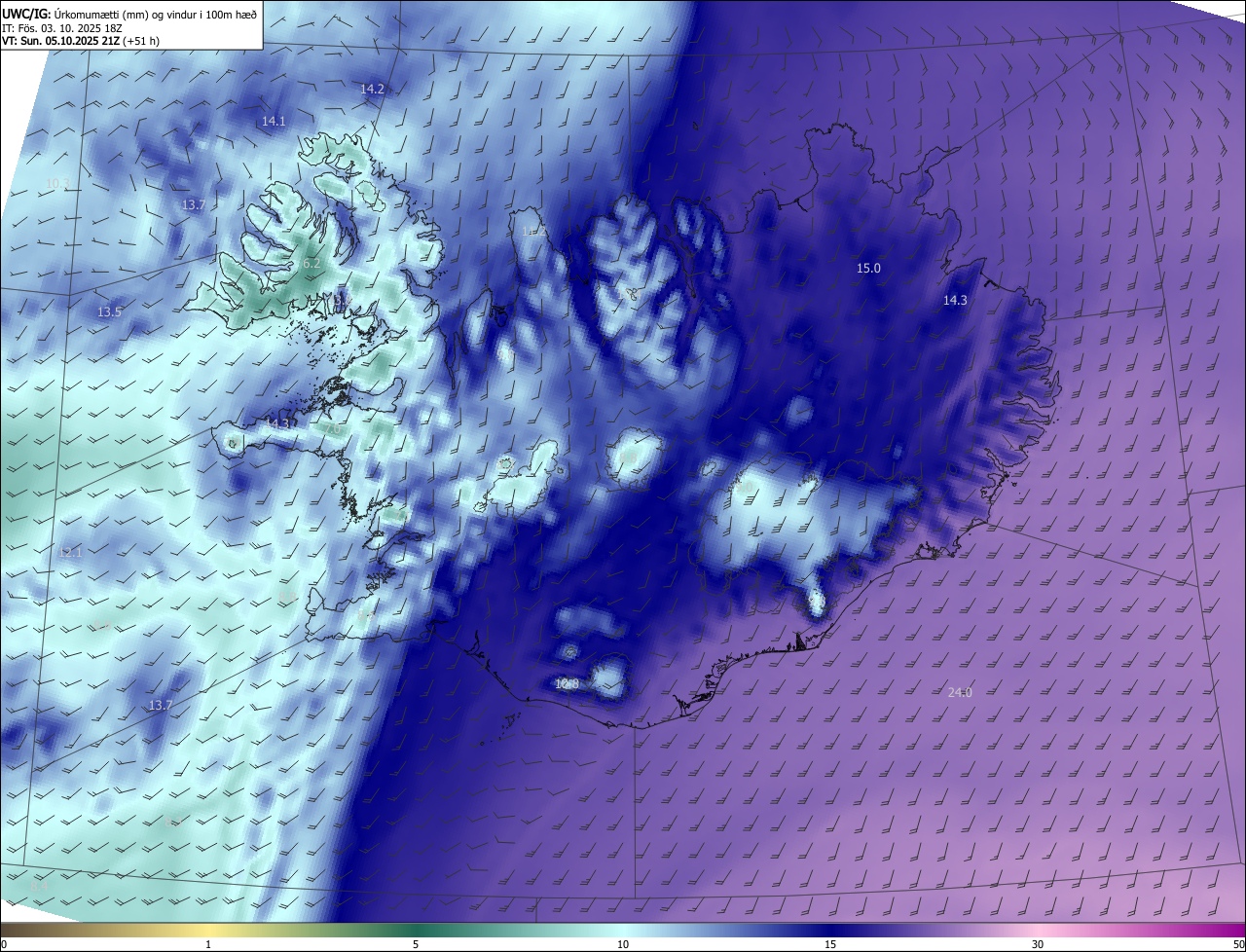Click the 12.1 value on the map
Image resolution: width=1246 pixels, height=952 pixels.
click(70, 553)
